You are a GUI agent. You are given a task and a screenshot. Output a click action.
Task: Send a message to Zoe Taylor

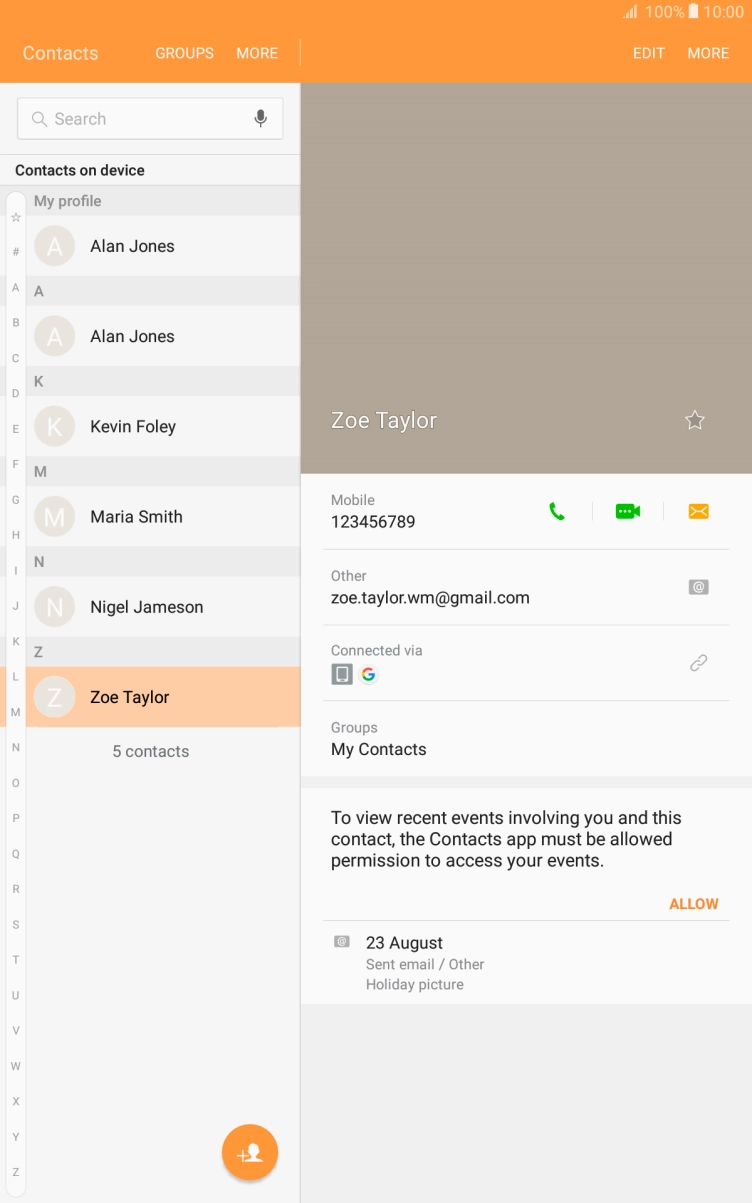(698, 511)
